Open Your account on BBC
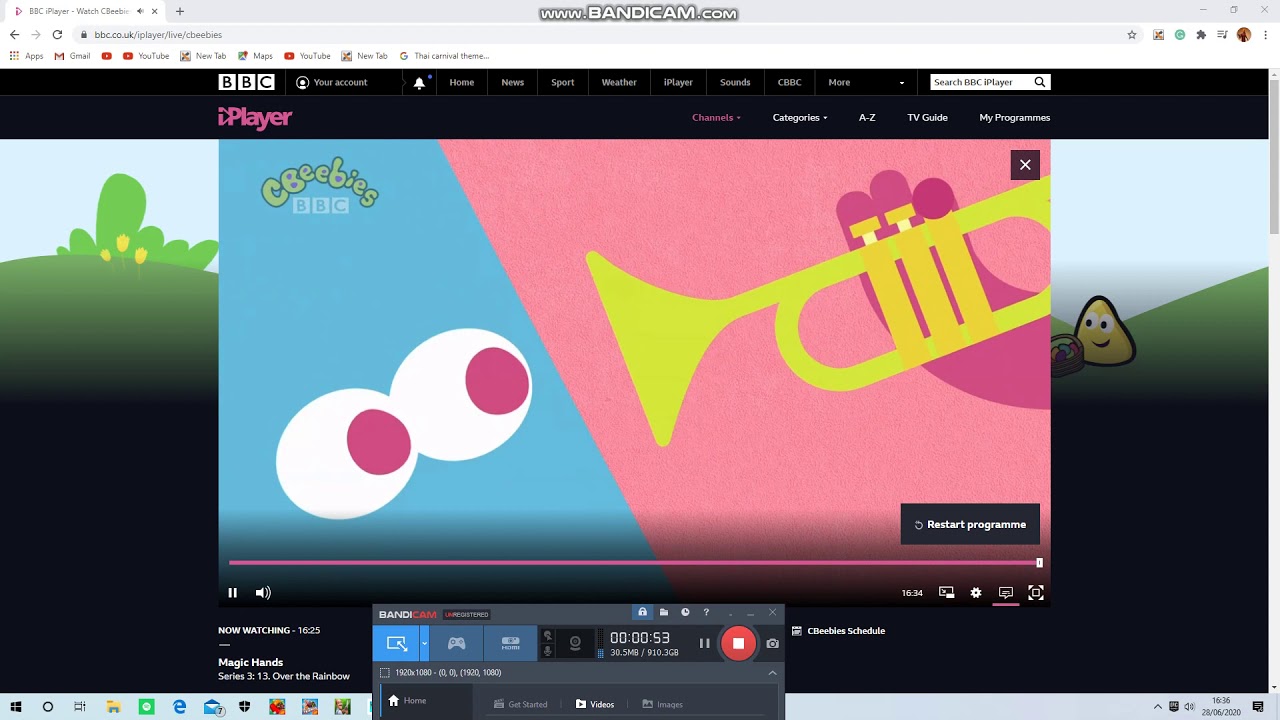 [332, 82]
